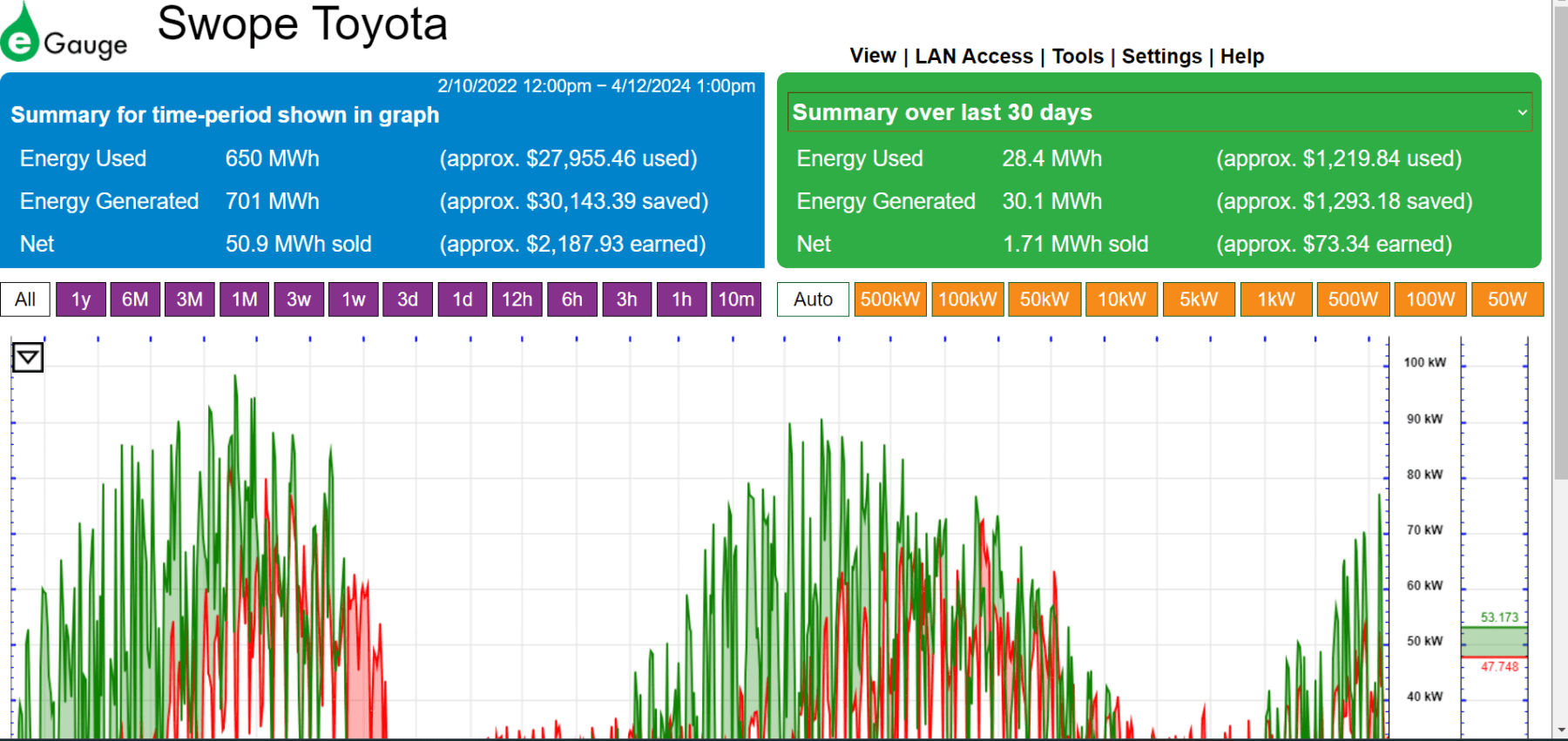Enable Auto power scale

pyautogui.click(x=813, y=300)
